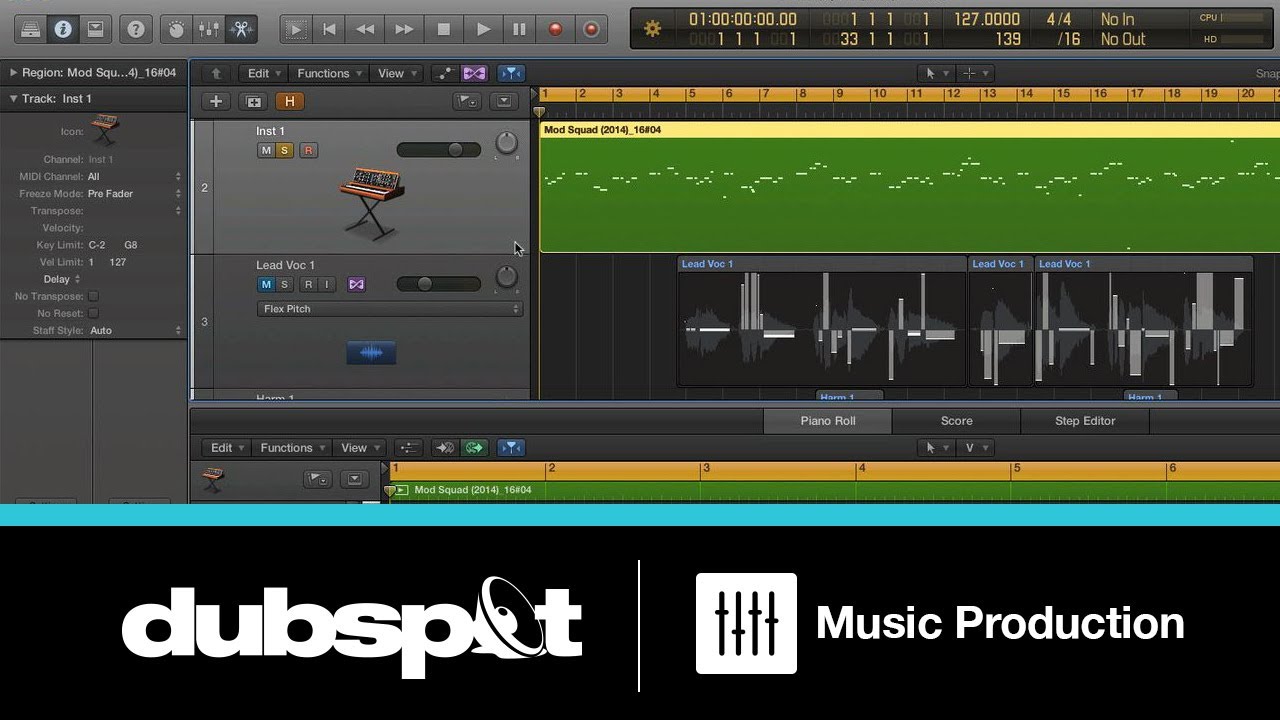Viewport: 1280px width, 720px height.
Task: Open the Piano Roll Edit menu
Action: click(227, 448)
